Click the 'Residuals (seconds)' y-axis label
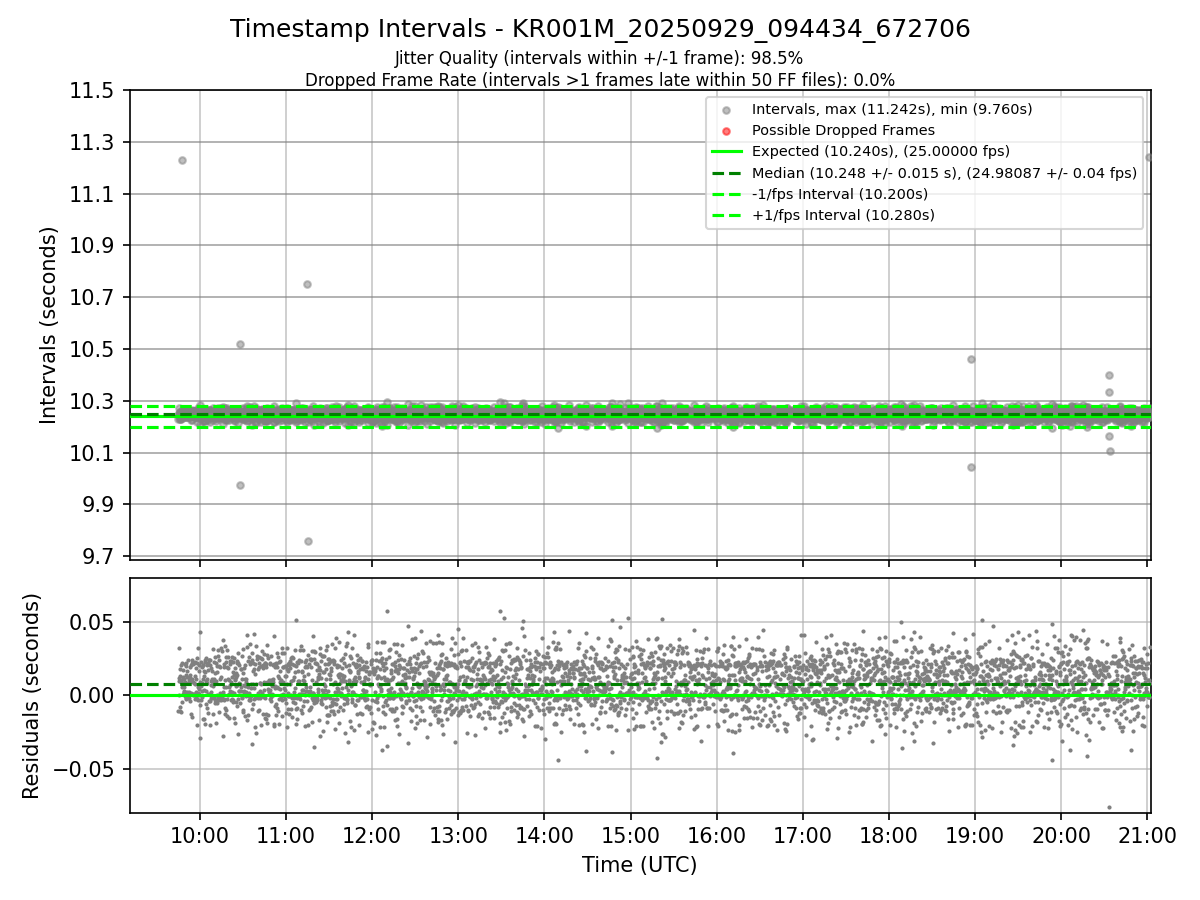The width and height of the screenshot is (1200, 900). pos(31,696)
